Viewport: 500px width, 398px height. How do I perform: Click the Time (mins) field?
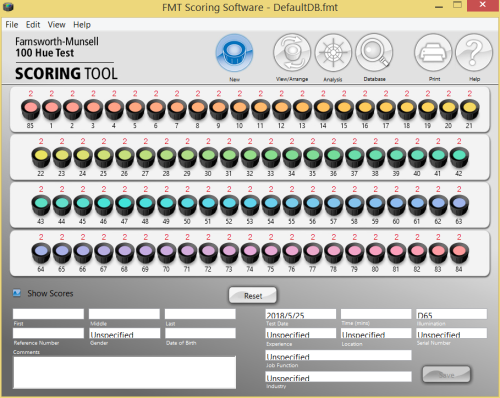(376, 314)
